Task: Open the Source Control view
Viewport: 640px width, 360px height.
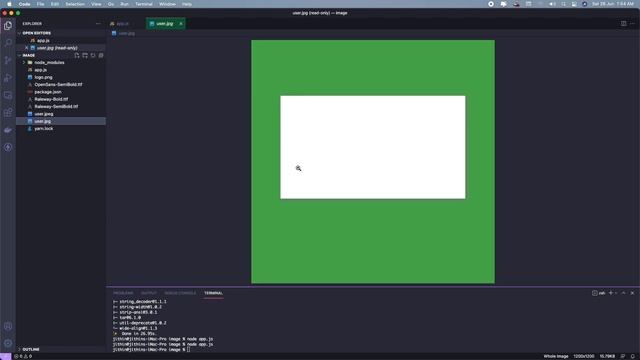Action: pos(8,60)
